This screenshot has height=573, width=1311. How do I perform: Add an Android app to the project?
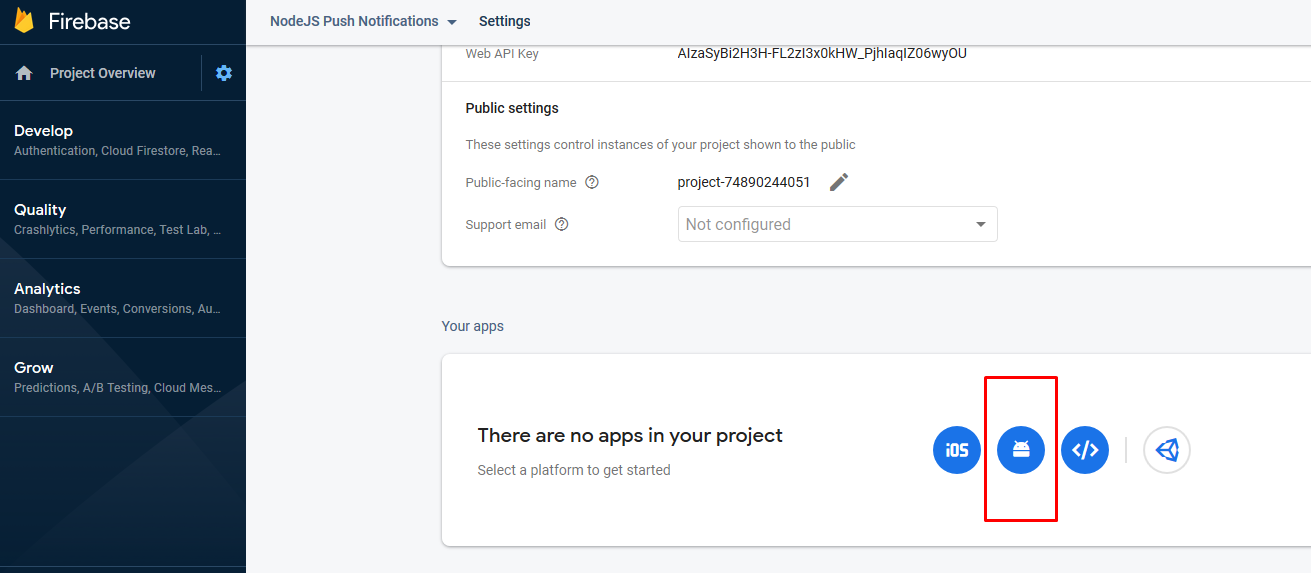(1021, 450)
